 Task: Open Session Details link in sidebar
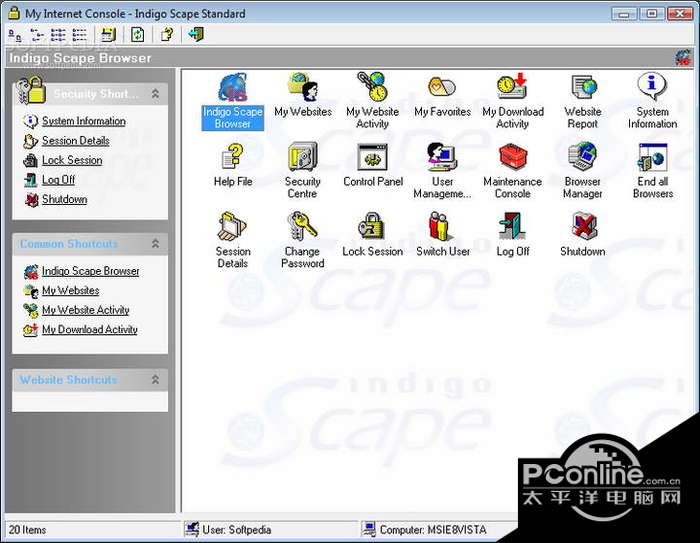75,141
